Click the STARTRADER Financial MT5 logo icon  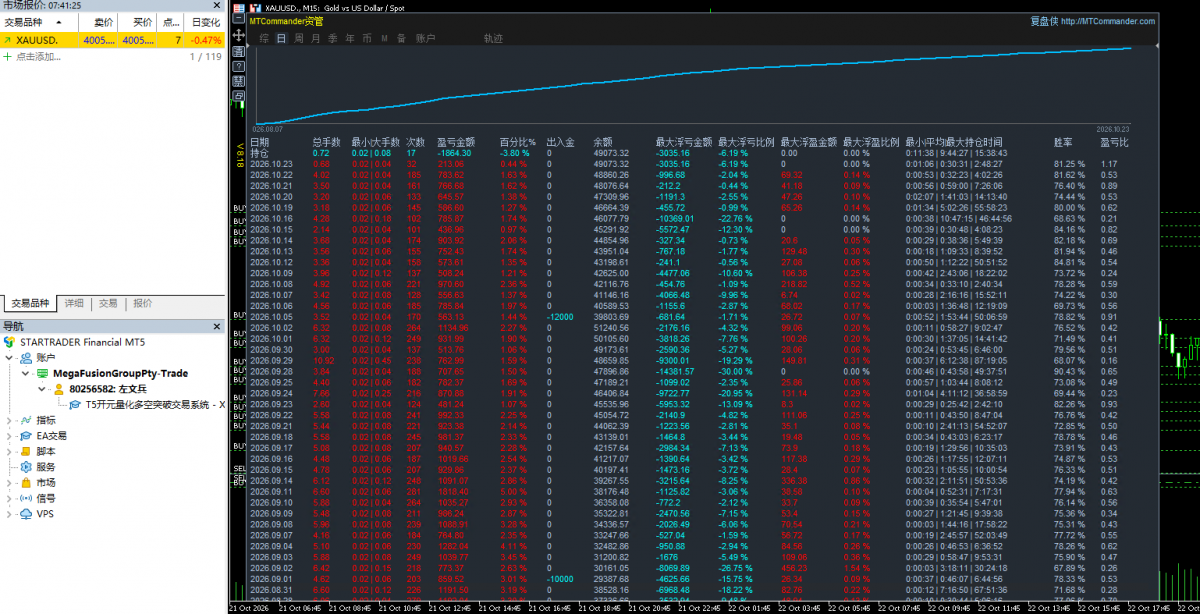9,341
